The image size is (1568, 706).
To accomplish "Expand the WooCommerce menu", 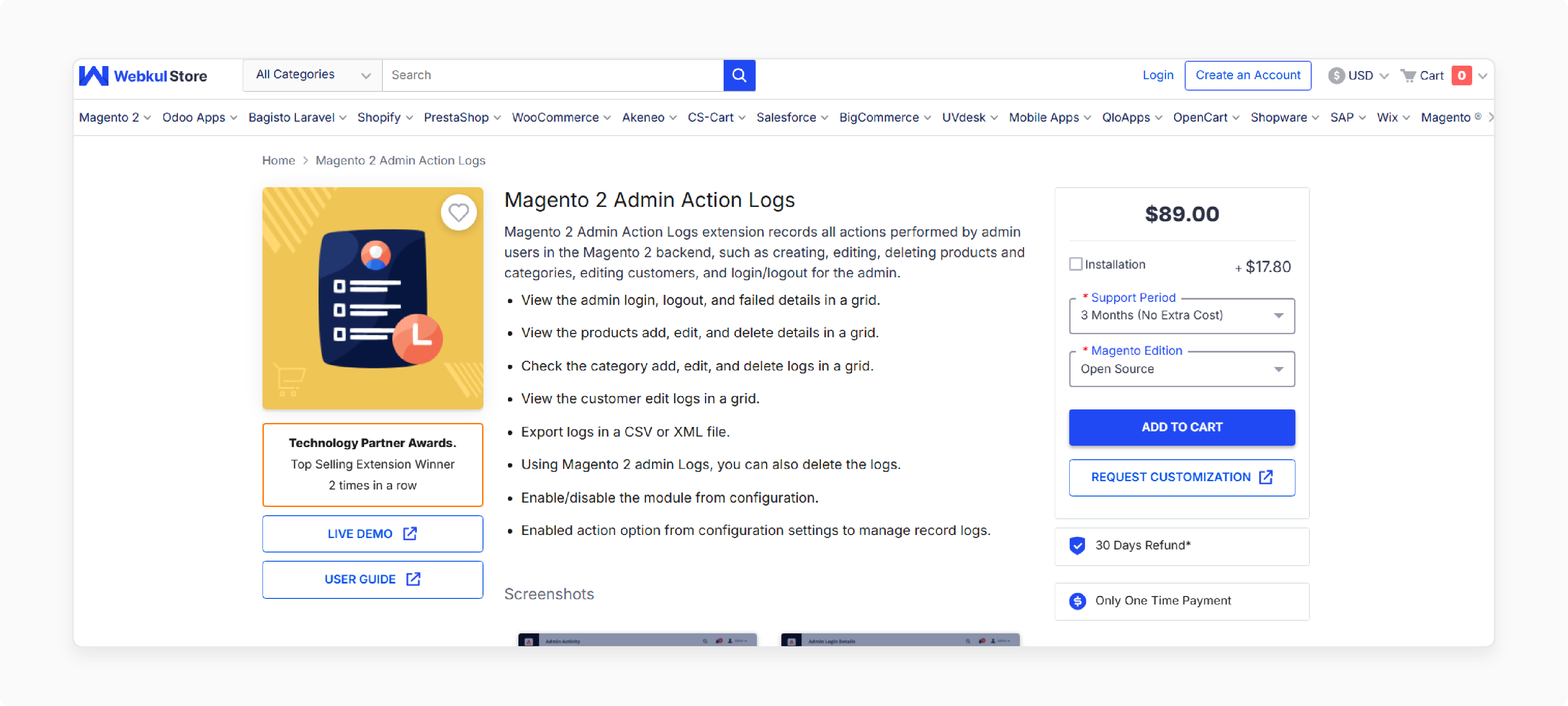I will 561,118.
